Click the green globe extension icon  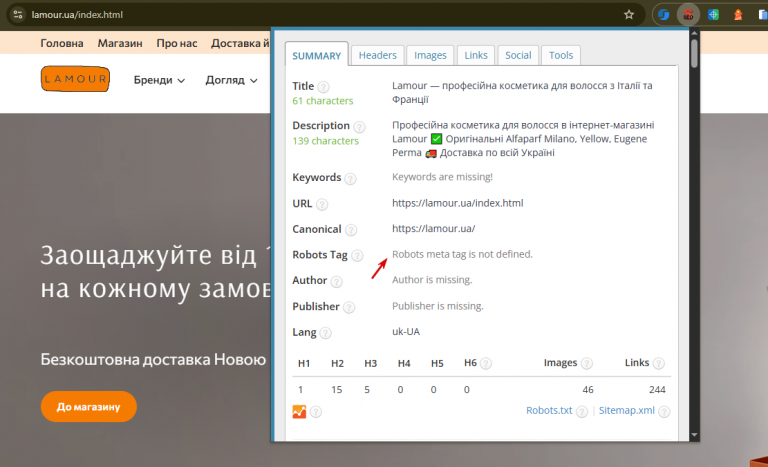tap(713, 15)
